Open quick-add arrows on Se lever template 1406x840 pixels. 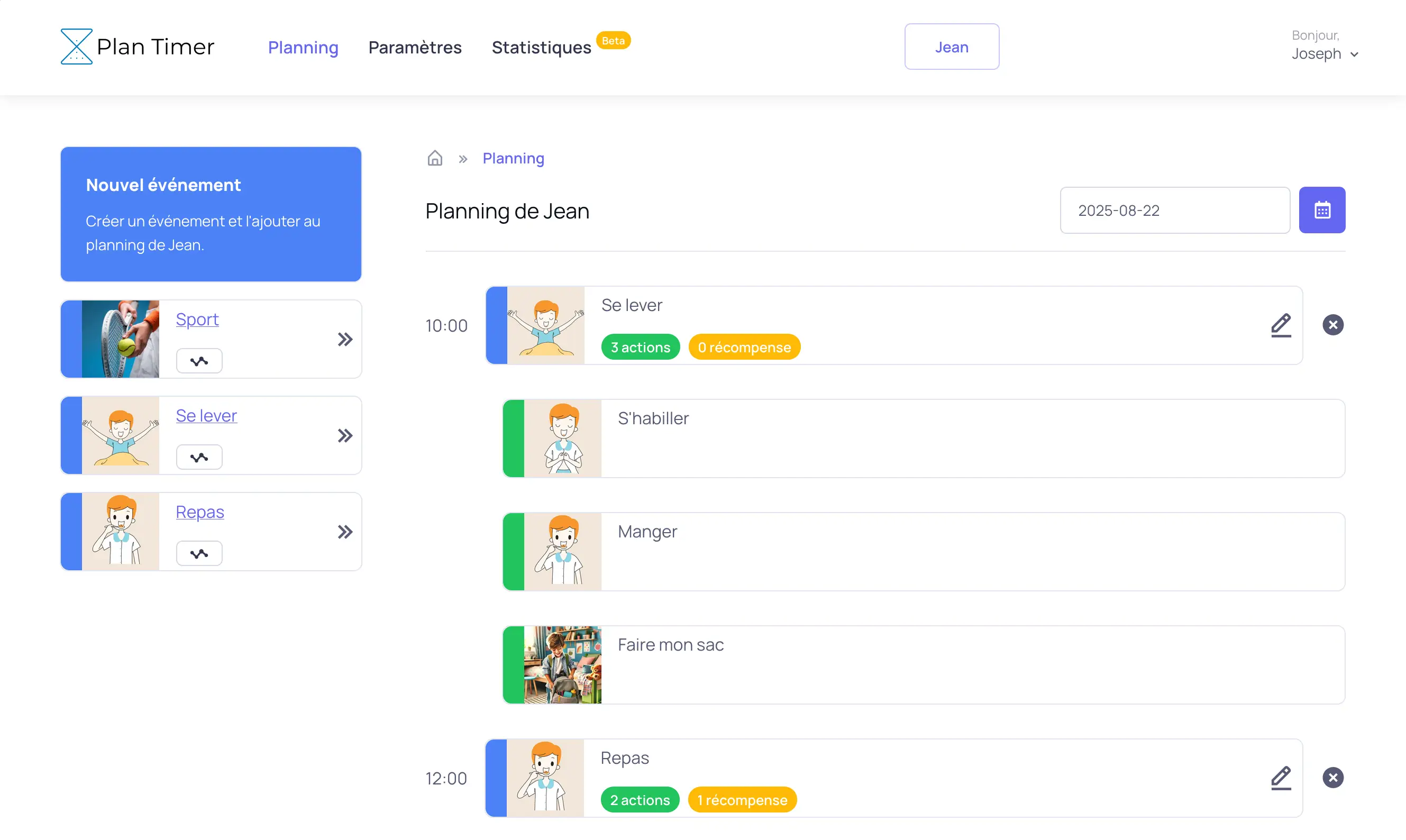(x=344, y=435)
